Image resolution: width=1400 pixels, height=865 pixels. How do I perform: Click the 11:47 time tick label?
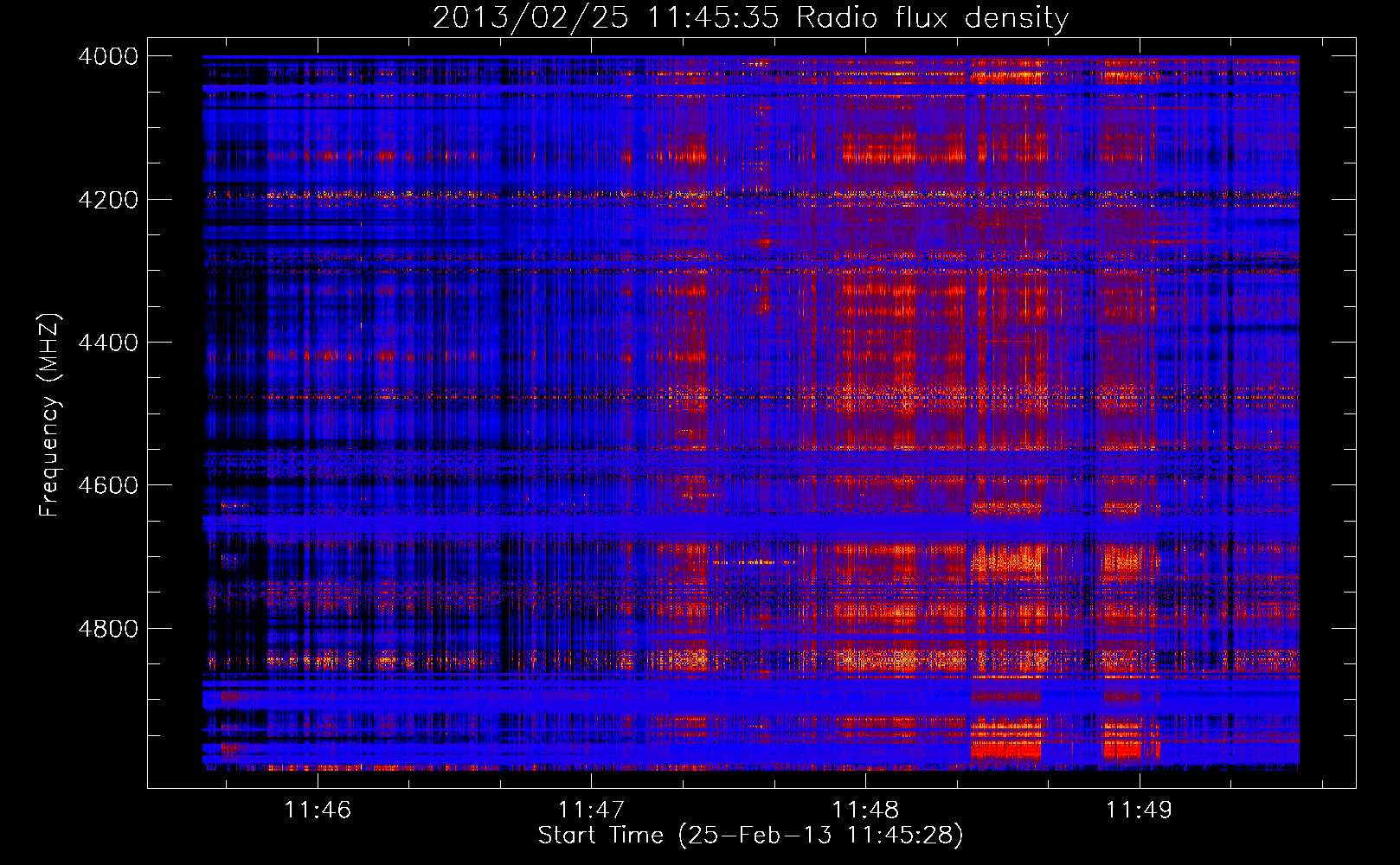point(591,810)
